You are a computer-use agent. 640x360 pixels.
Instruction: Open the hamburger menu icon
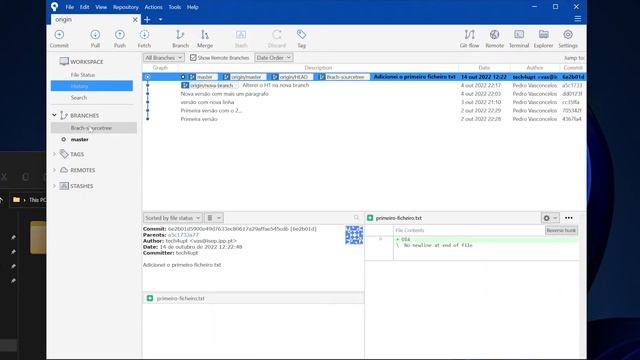[x=578, y=19]
